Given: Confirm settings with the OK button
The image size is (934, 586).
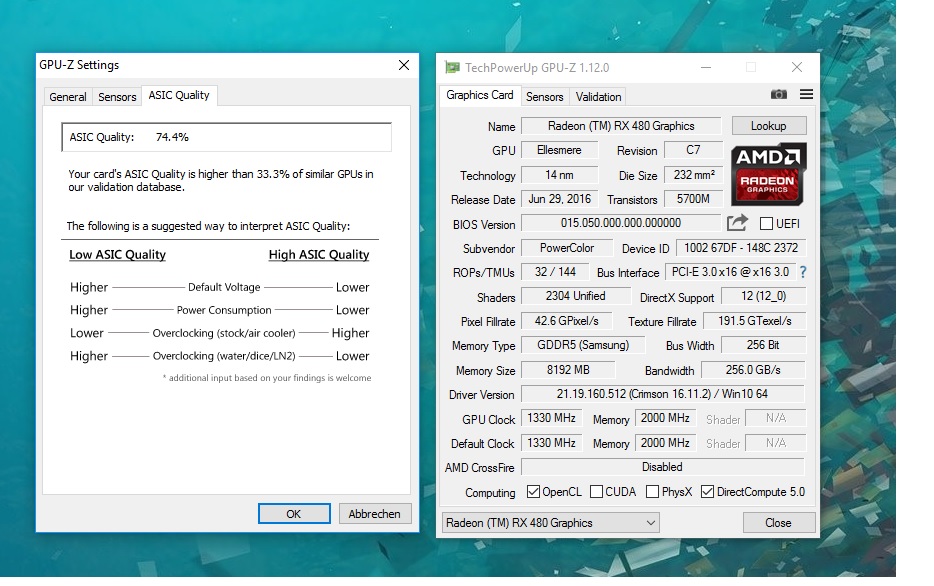Looking at the screenshot, I should tap(294, 513).
